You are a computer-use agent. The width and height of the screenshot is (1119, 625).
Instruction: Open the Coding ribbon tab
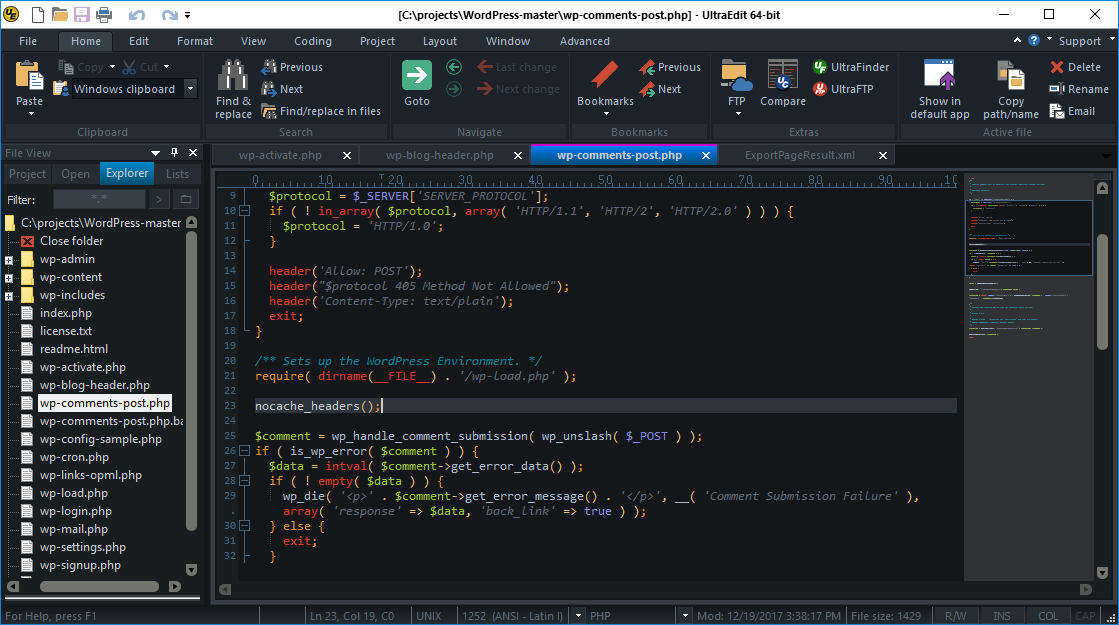click(312, 41)
